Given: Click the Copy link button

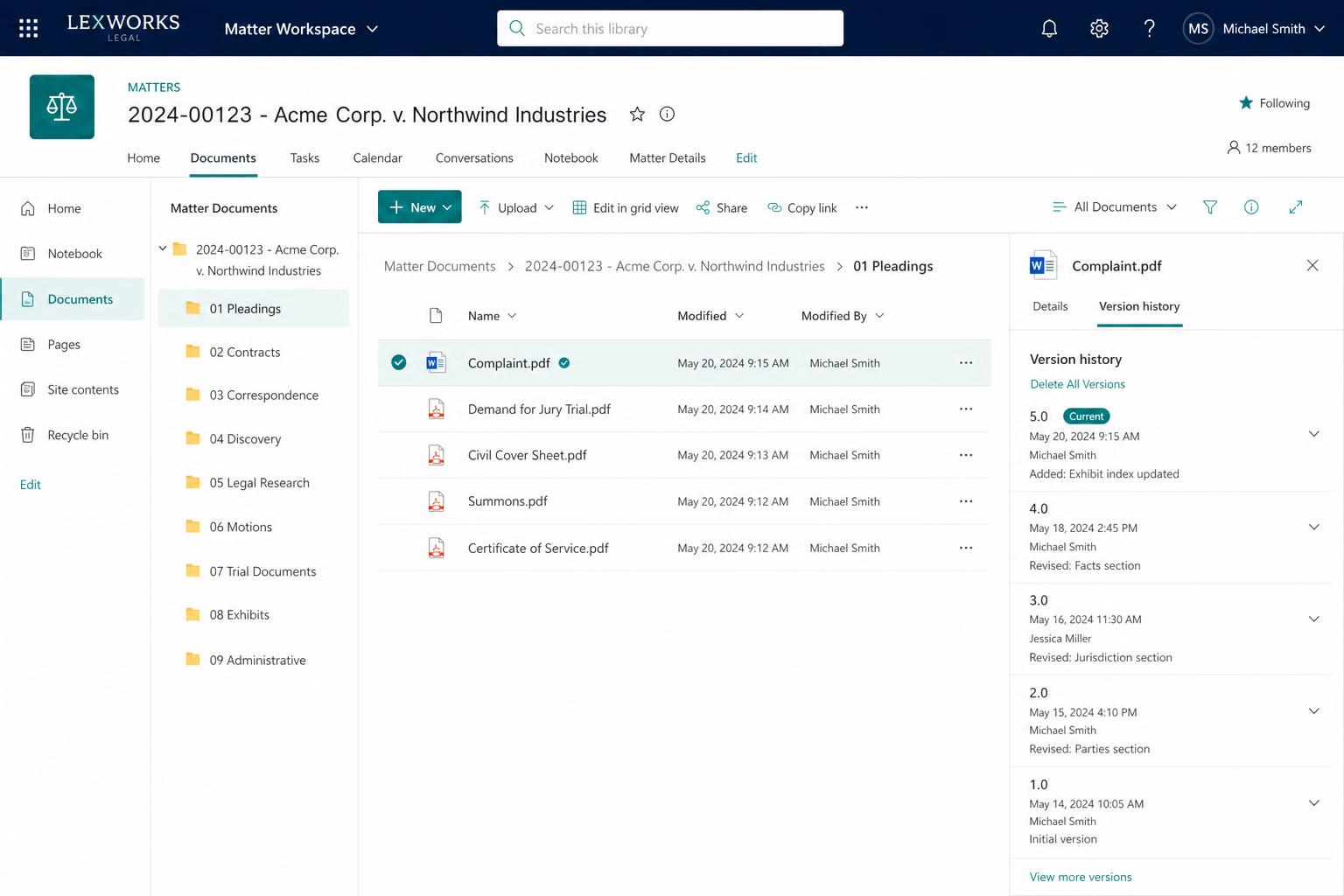Looking at the screenshot, I should [x=802, y=207].
